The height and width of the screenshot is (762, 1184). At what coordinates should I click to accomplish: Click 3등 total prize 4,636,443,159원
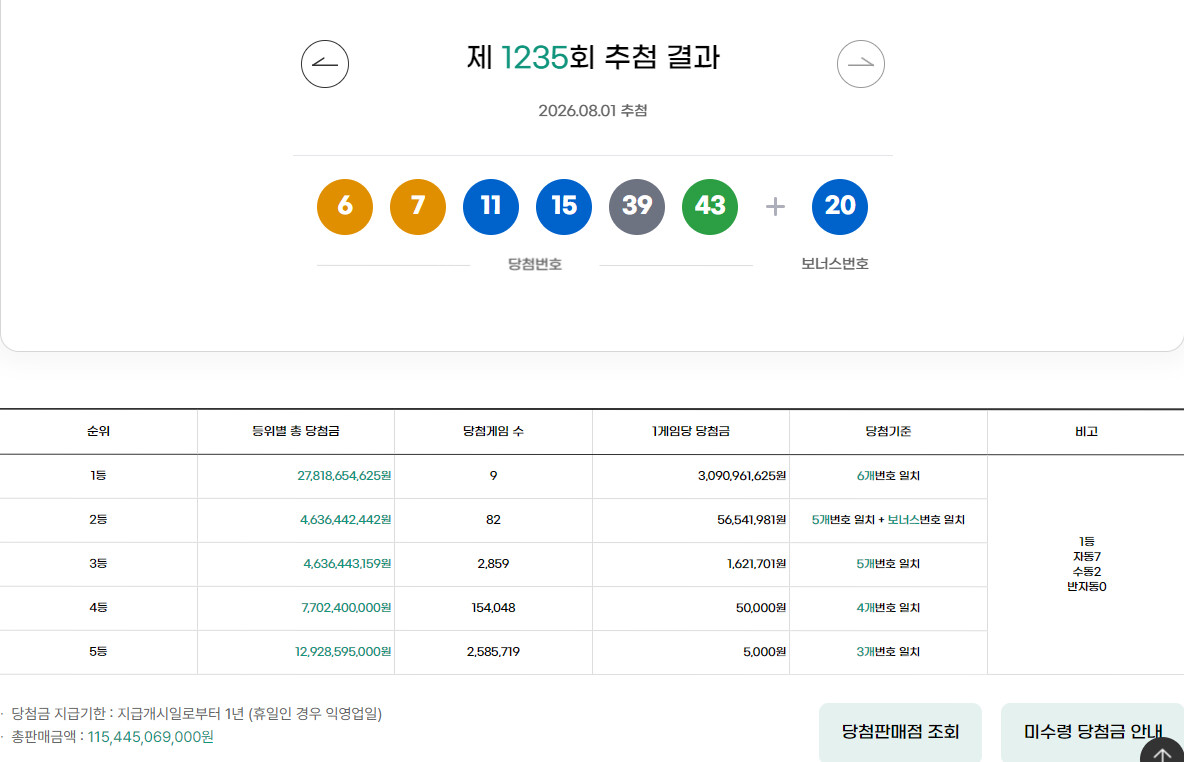click(347, 563)
